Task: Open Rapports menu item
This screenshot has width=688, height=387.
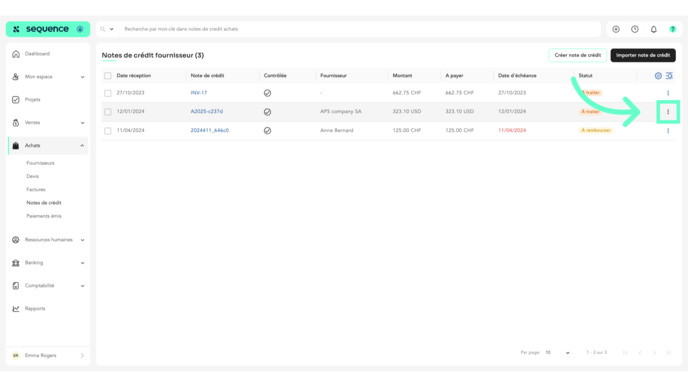Action: tap(35, 309)
